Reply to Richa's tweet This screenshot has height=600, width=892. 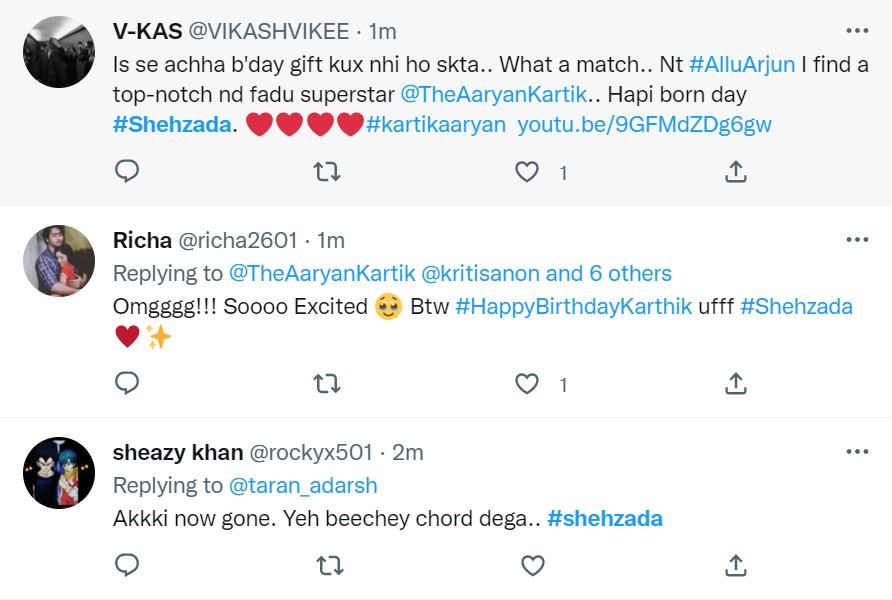click(126, 383)
